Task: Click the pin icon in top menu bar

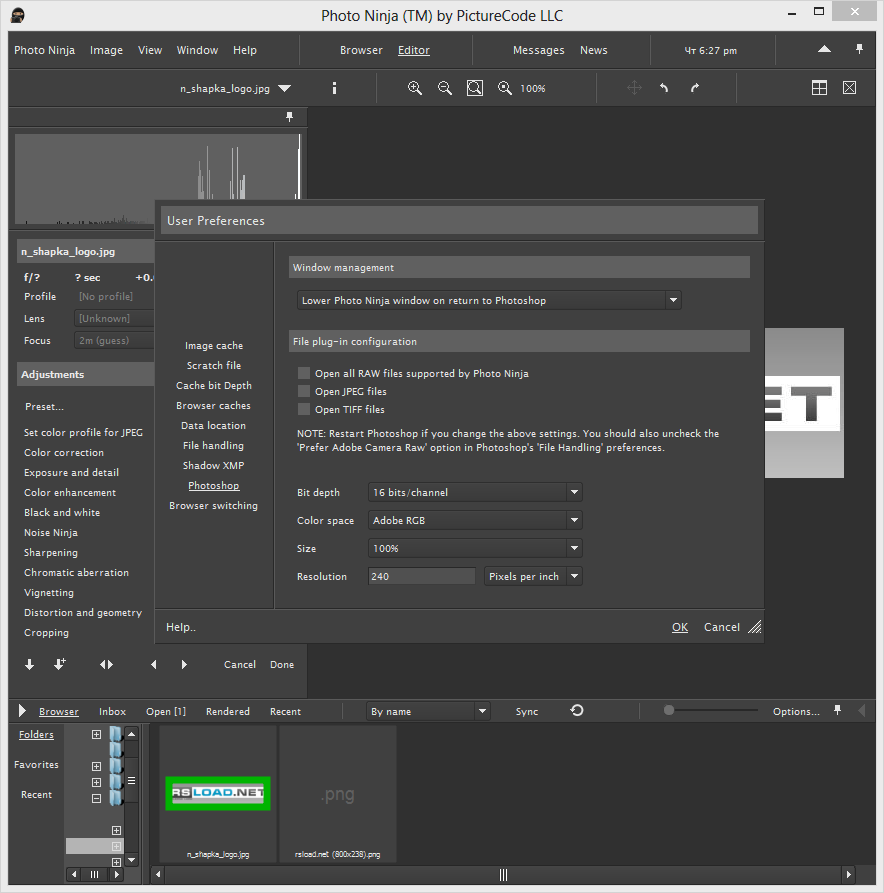Action: pyautogui.click(x=860, y=50)
